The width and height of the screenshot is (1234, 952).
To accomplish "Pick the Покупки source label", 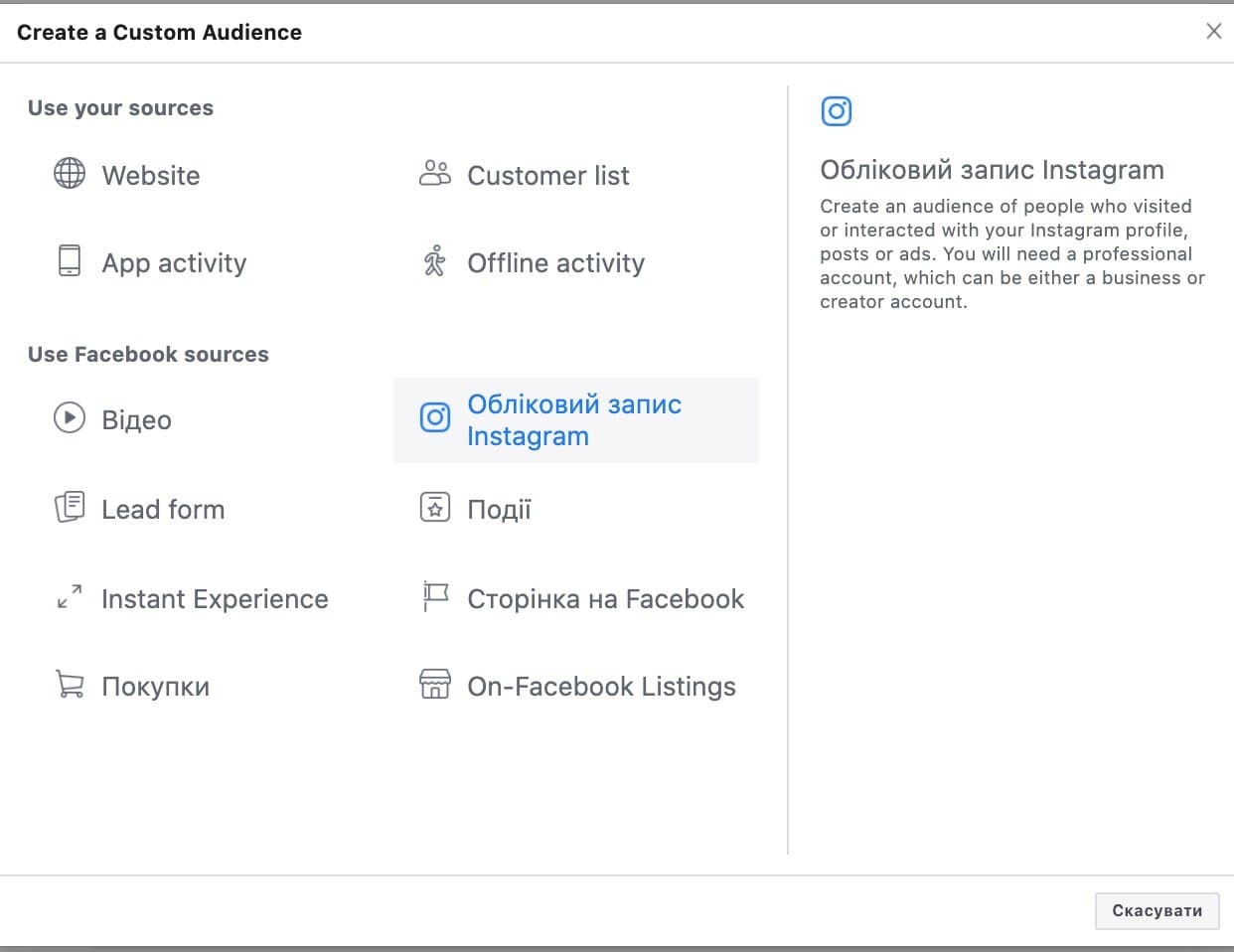I will coord(155,687).
